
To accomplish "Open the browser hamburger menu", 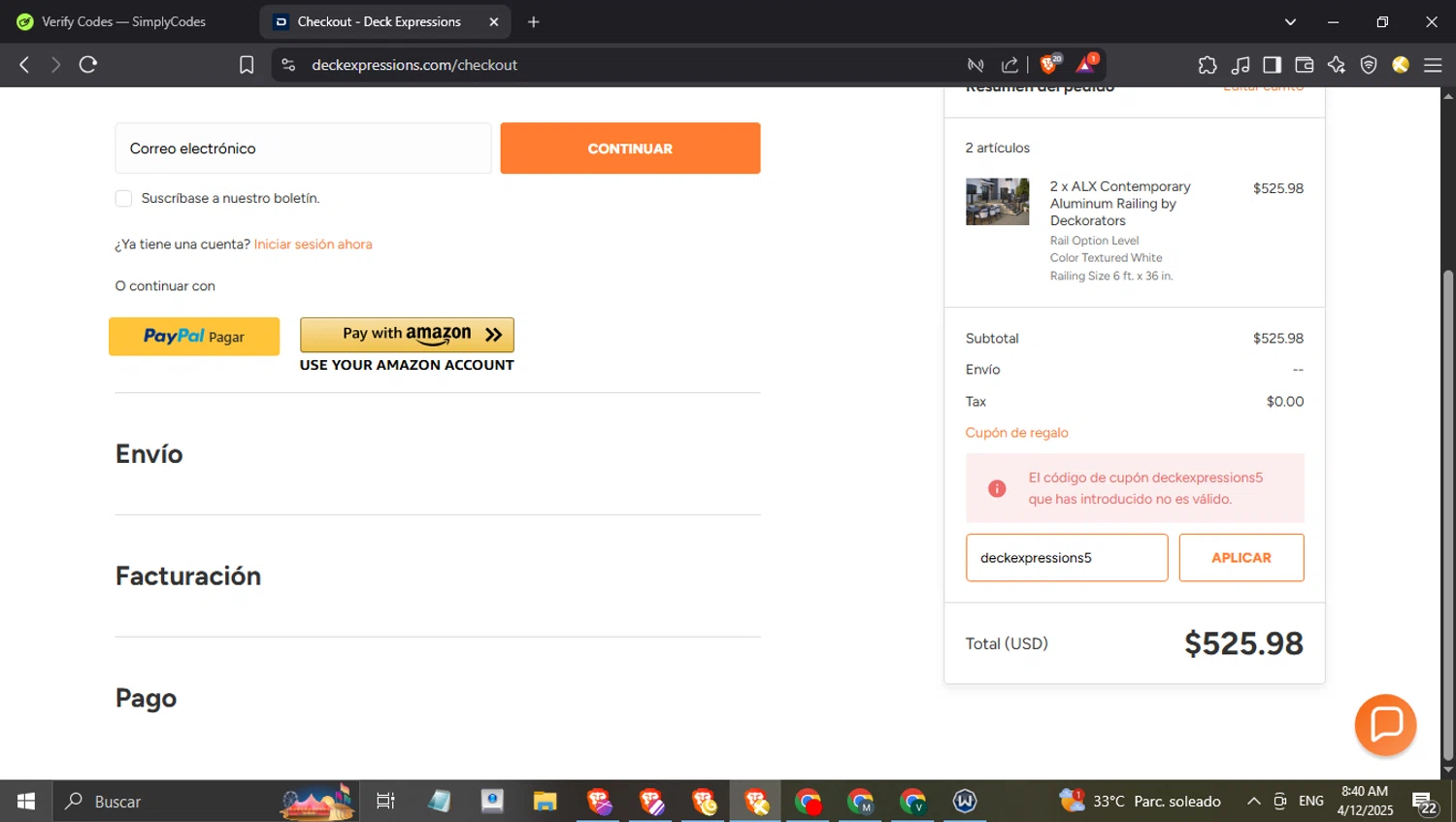I will pos(1433,65).
